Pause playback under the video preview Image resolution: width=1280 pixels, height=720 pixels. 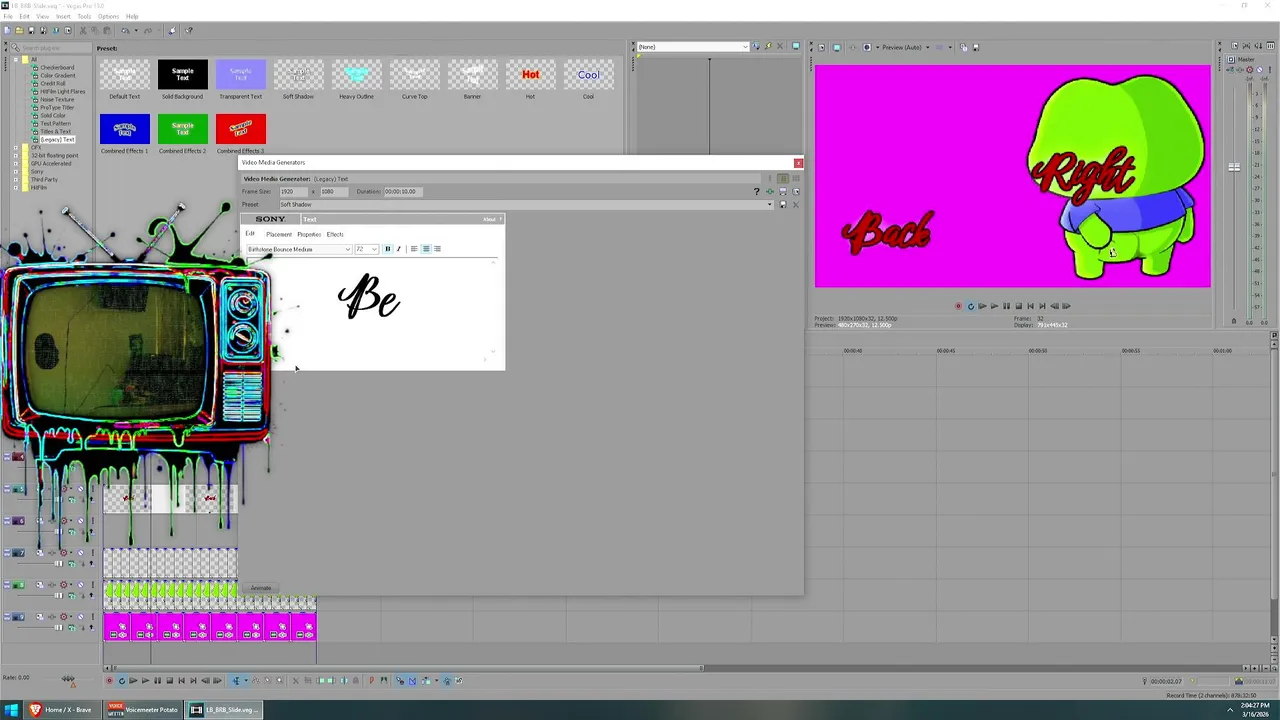tap(1006, 306)
